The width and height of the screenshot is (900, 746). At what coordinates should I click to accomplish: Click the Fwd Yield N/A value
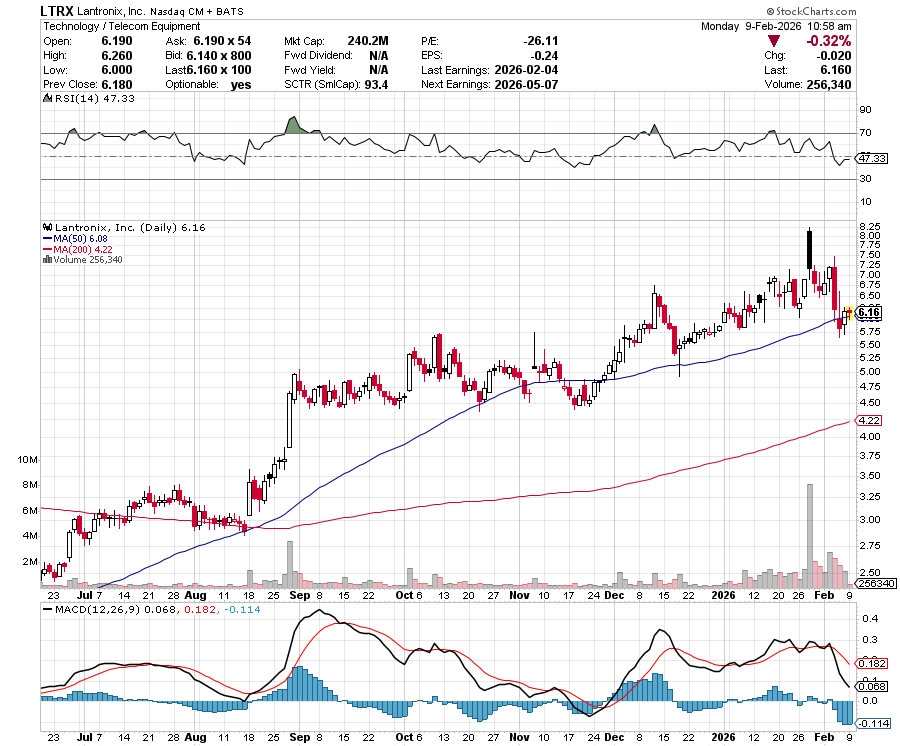(x=379, y=70)
